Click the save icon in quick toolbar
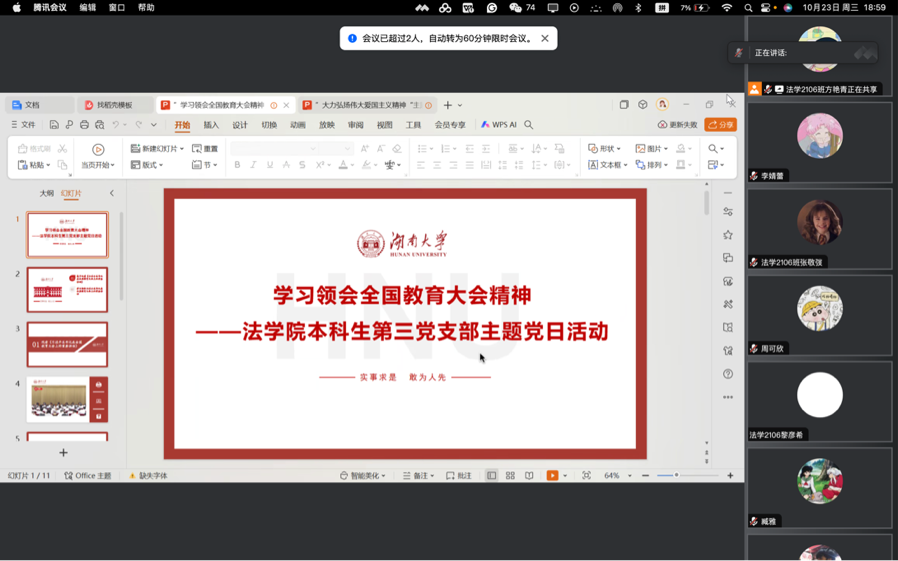 click(x=54, y=125)
